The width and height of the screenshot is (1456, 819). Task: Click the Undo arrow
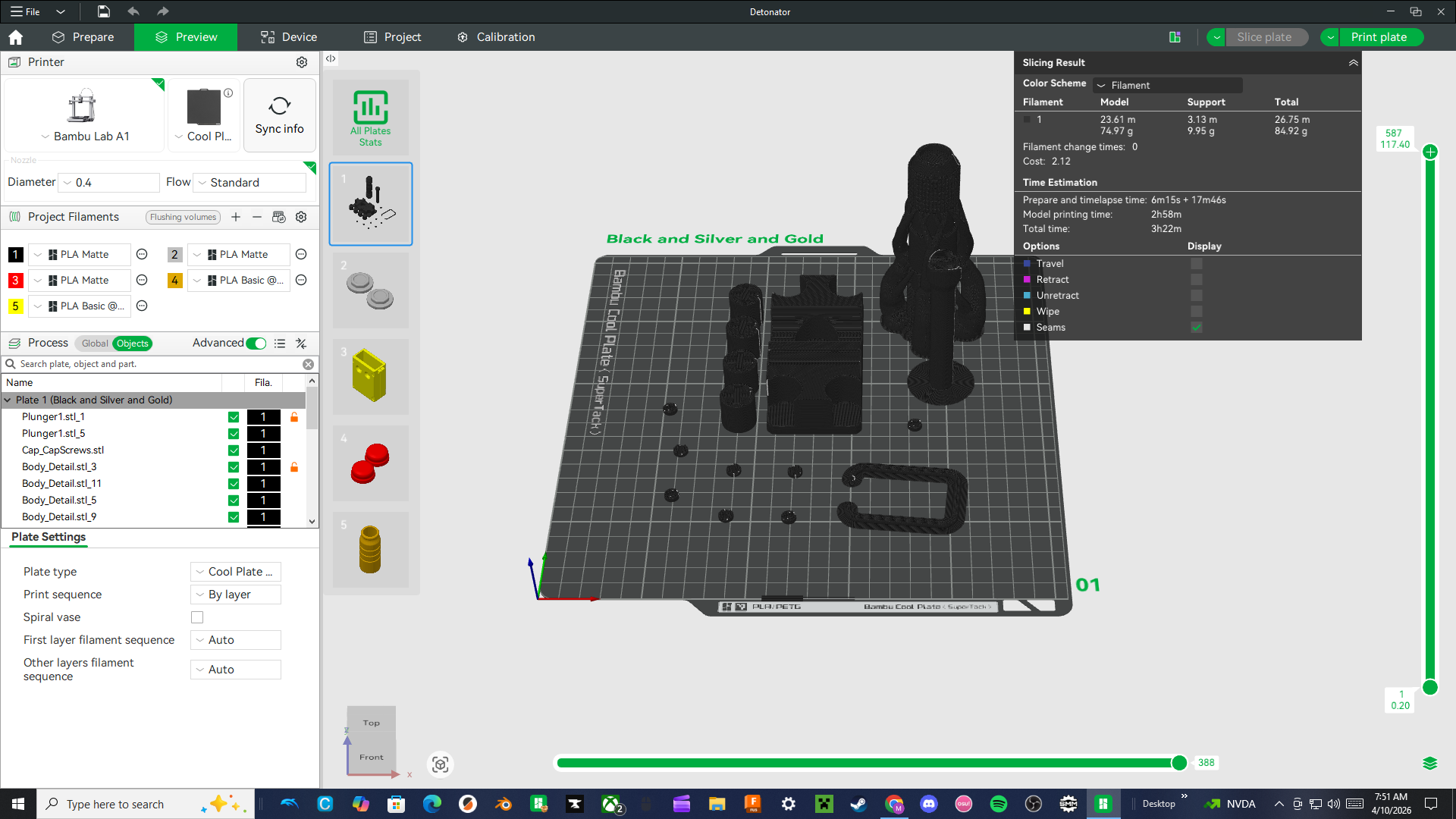133,11
